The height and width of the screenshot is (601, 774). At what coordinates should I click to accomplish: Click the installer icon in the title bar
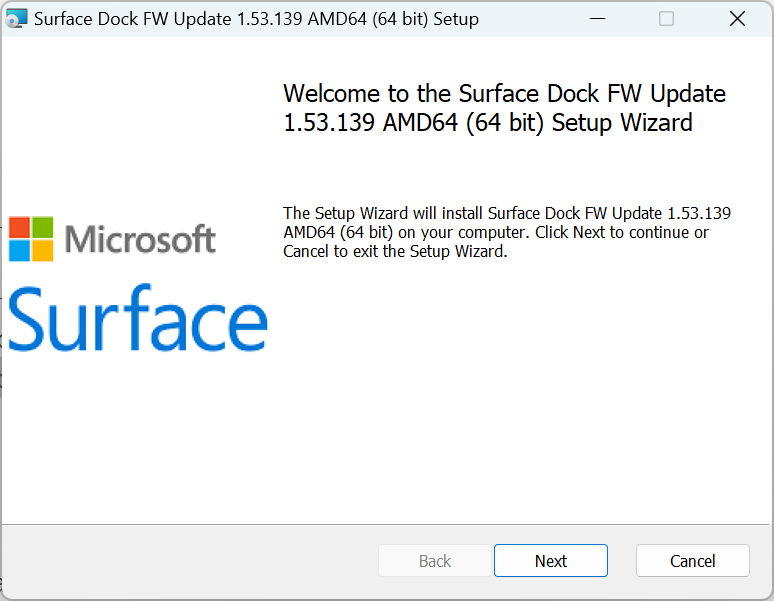(16, 19)
